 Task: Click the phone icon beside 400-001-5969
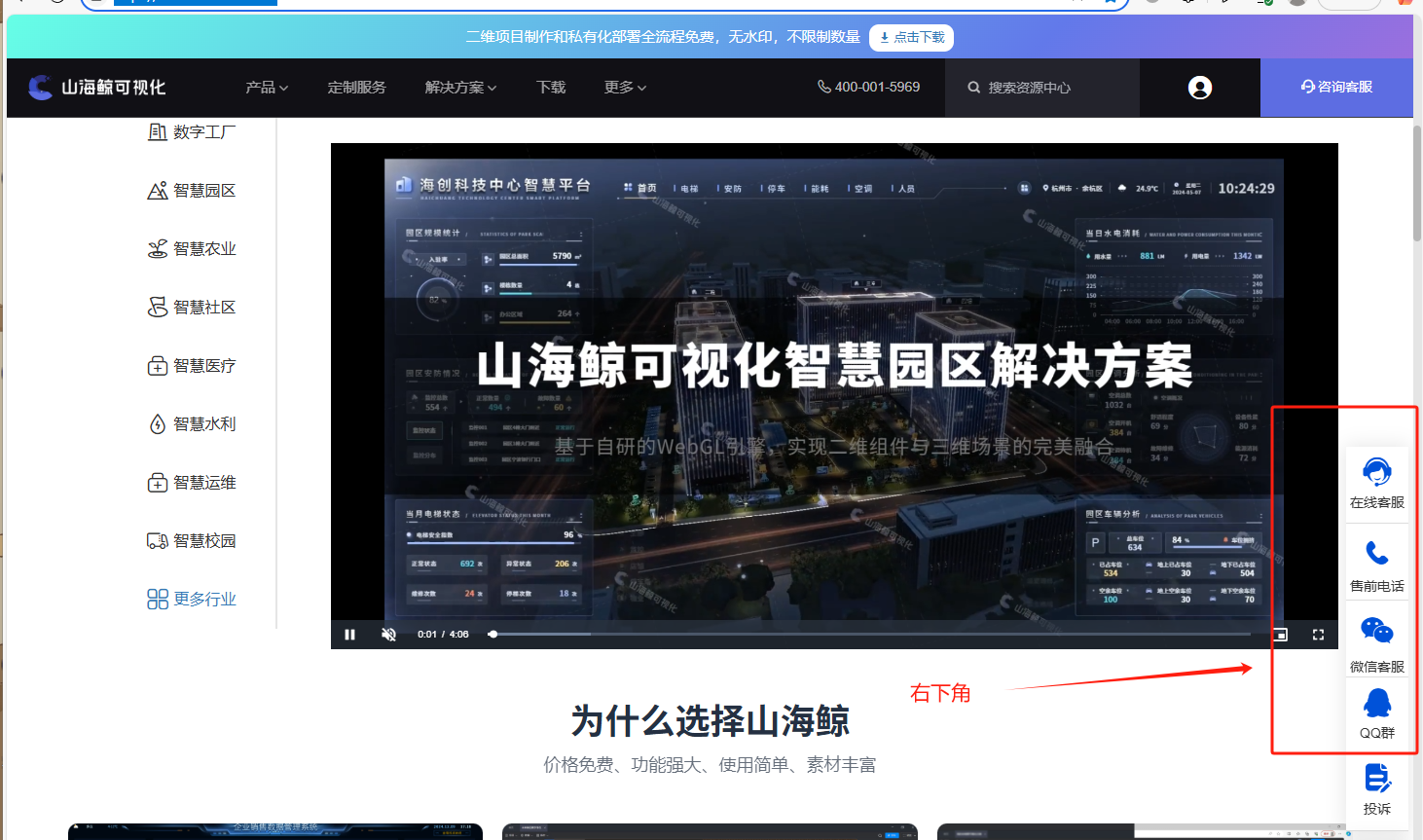pyautogui.click(x=824, y=87)
